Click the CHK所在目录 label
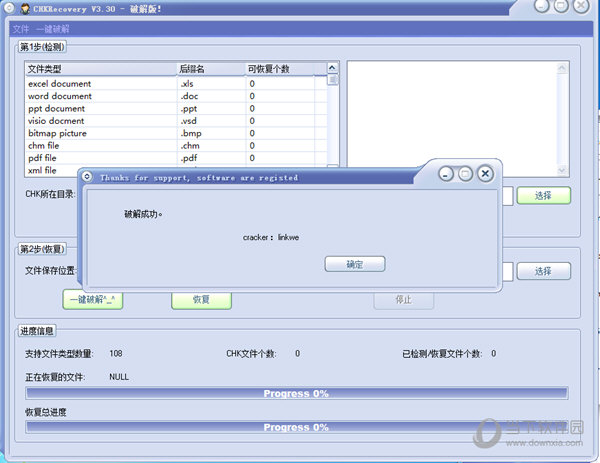The height and width of the screenshot is (463, 600). pyautogui.click(x=50, y=194)
